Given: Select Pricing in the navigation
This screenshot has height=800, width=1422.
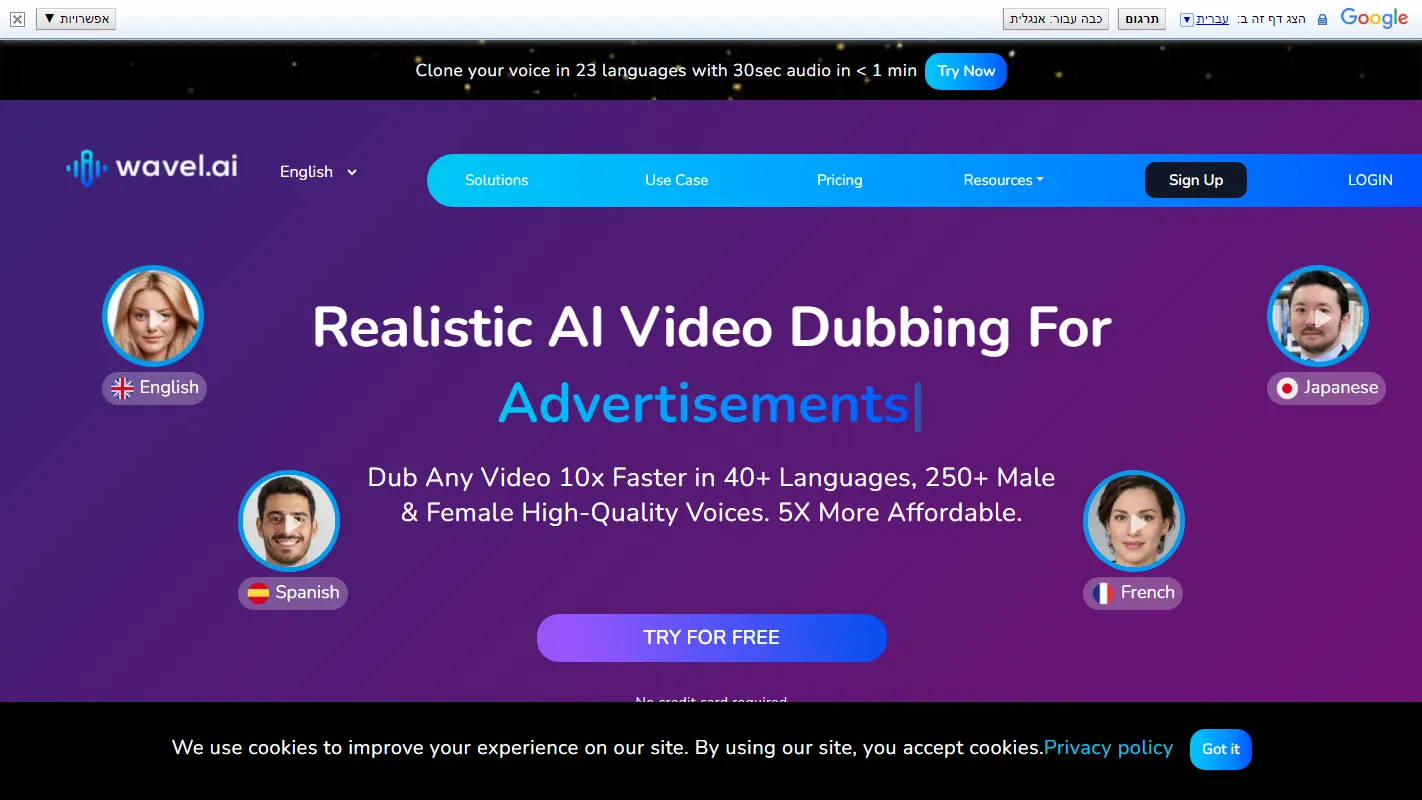Looking at the screenshot, I should [839, 180].
